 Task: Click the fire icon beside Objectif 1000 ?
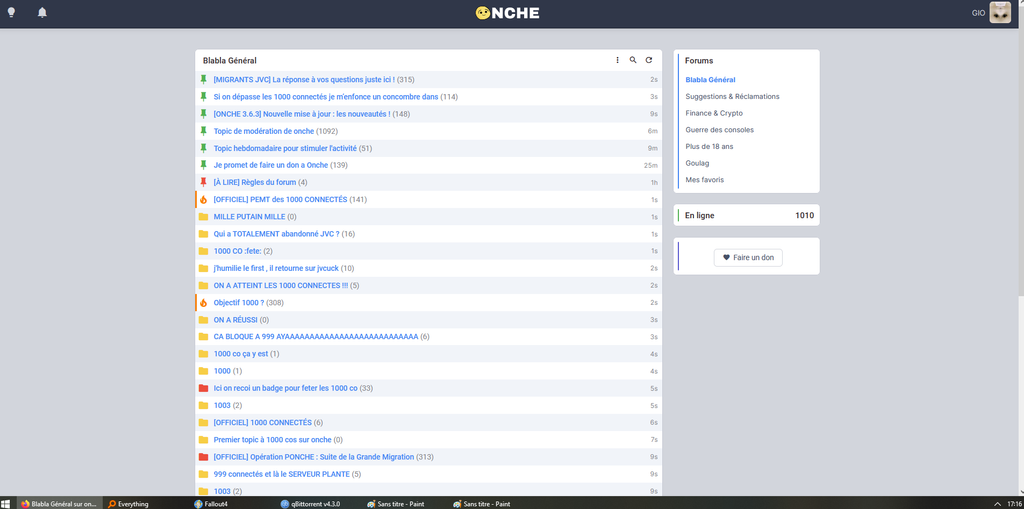tap(203, 303)
